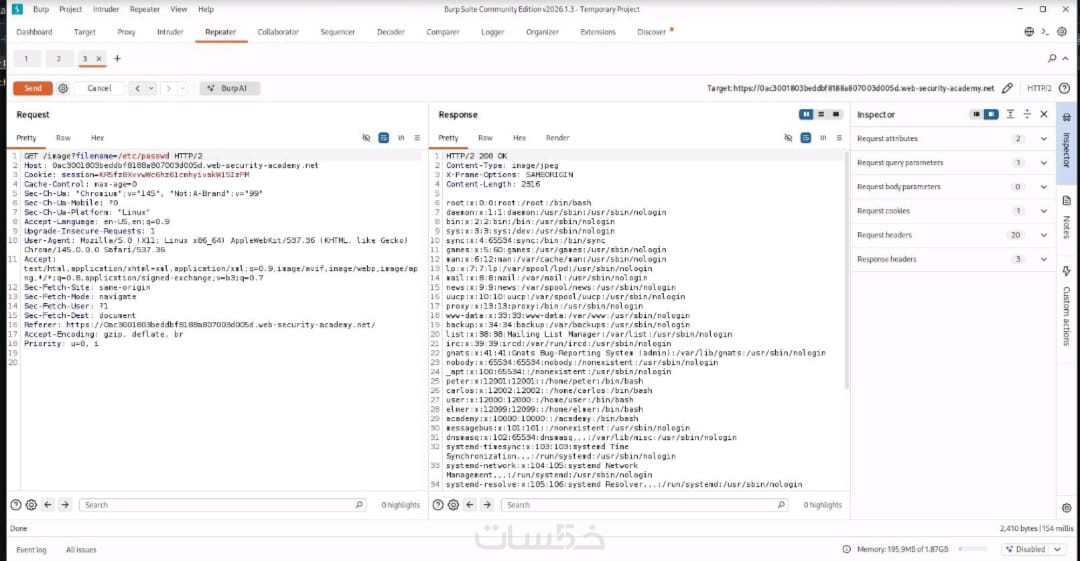Open request panel hamburger menu

pyautogui.click(x=417, y=138)
